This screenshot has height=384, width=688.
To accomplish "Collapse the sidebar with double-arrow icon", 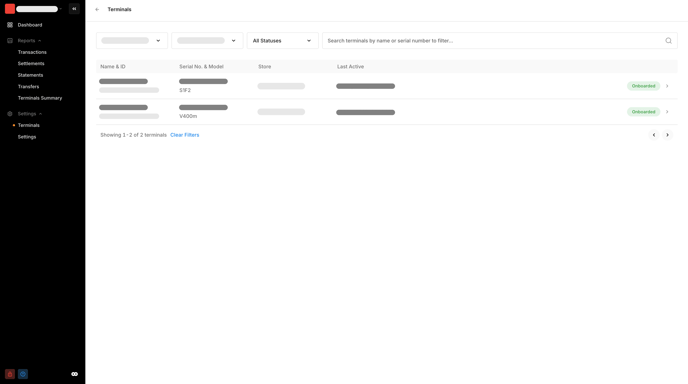I will [x=74, y=9].
